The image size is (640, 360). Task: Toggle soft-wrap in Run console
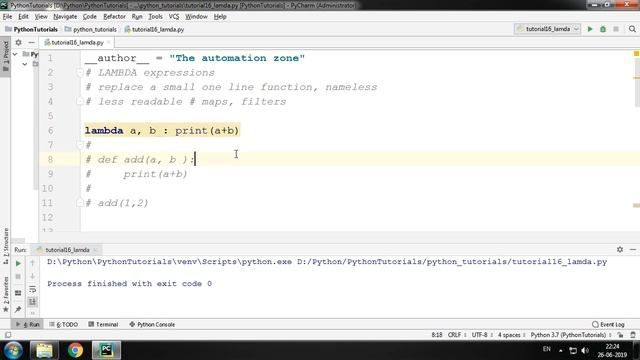(32, 289)
